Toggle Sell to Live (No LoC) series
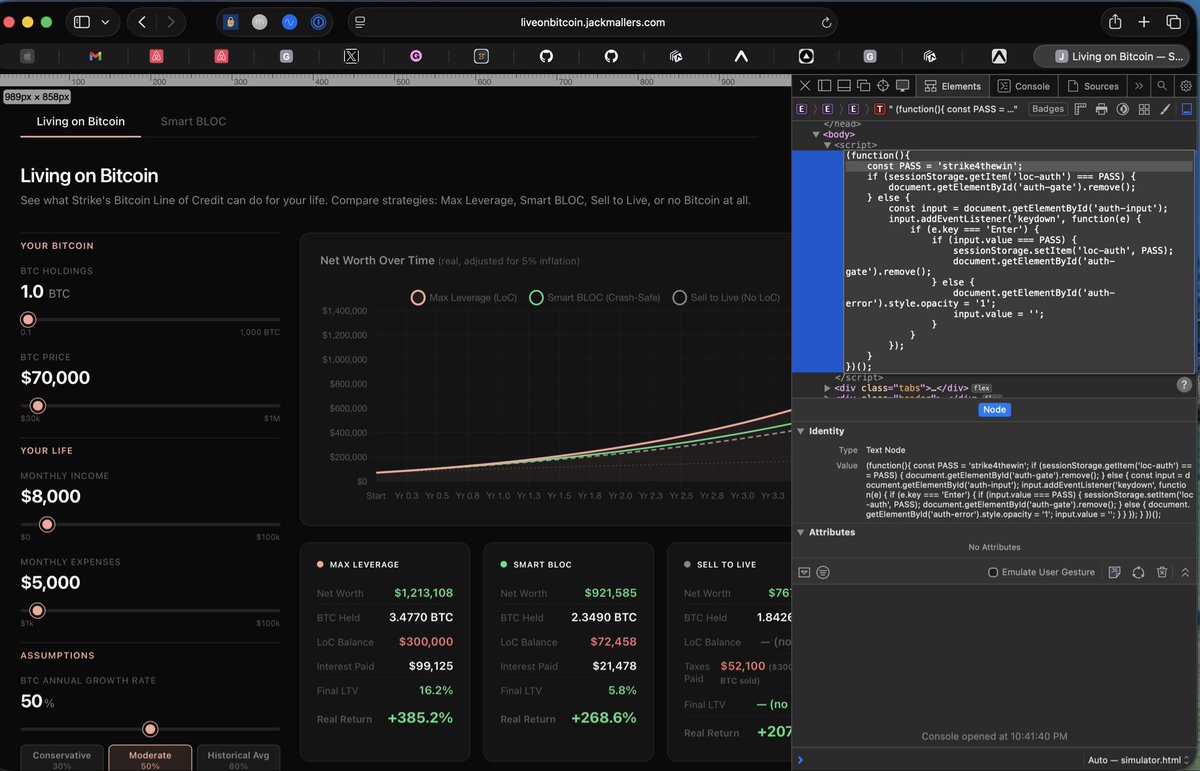The height and width of the screenshot is (771, 1200). [727, 297]
